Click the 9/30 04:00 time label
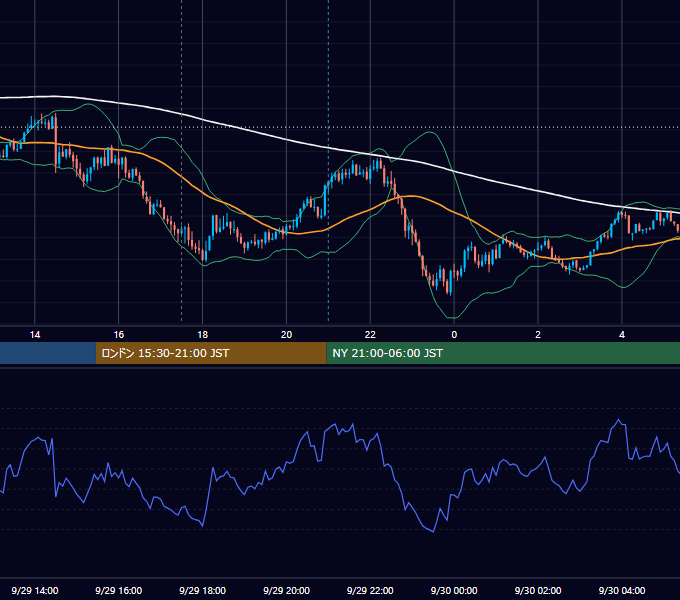This screenshot has width=680, height=600. pos(622,590)
